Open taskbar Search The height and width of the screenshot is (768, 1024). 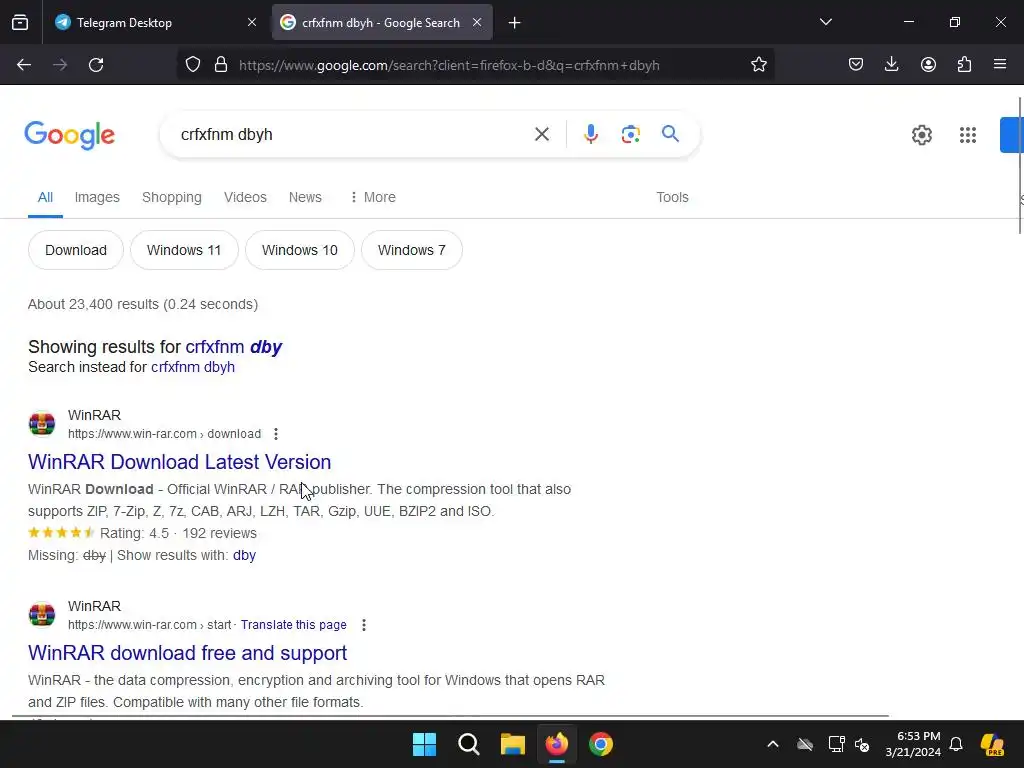click(468, 744)
